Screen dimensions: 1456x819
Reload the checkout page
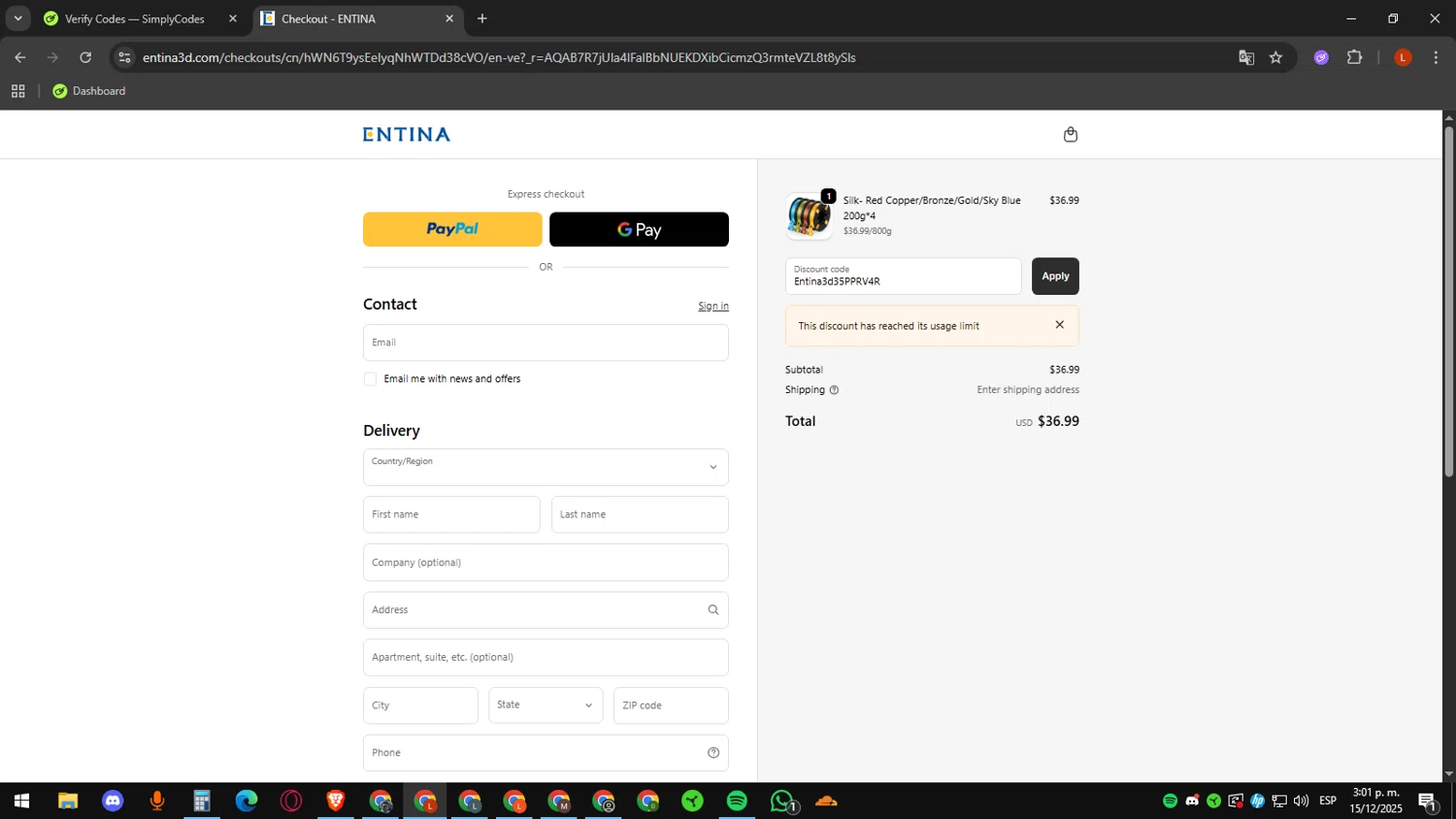point(85,57)
